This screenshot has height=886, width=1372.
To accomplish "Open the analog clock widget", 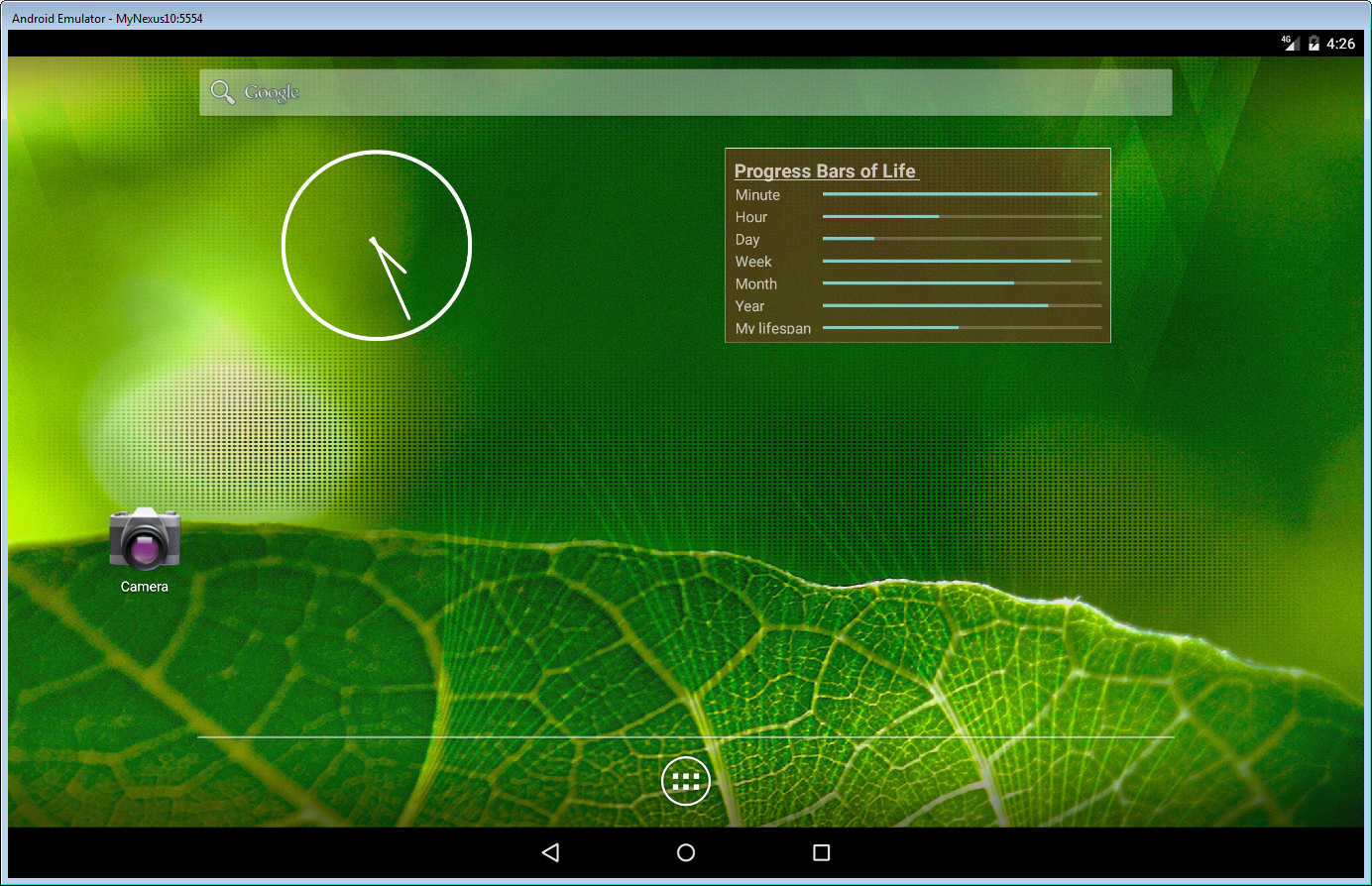I will pos(377,245).
